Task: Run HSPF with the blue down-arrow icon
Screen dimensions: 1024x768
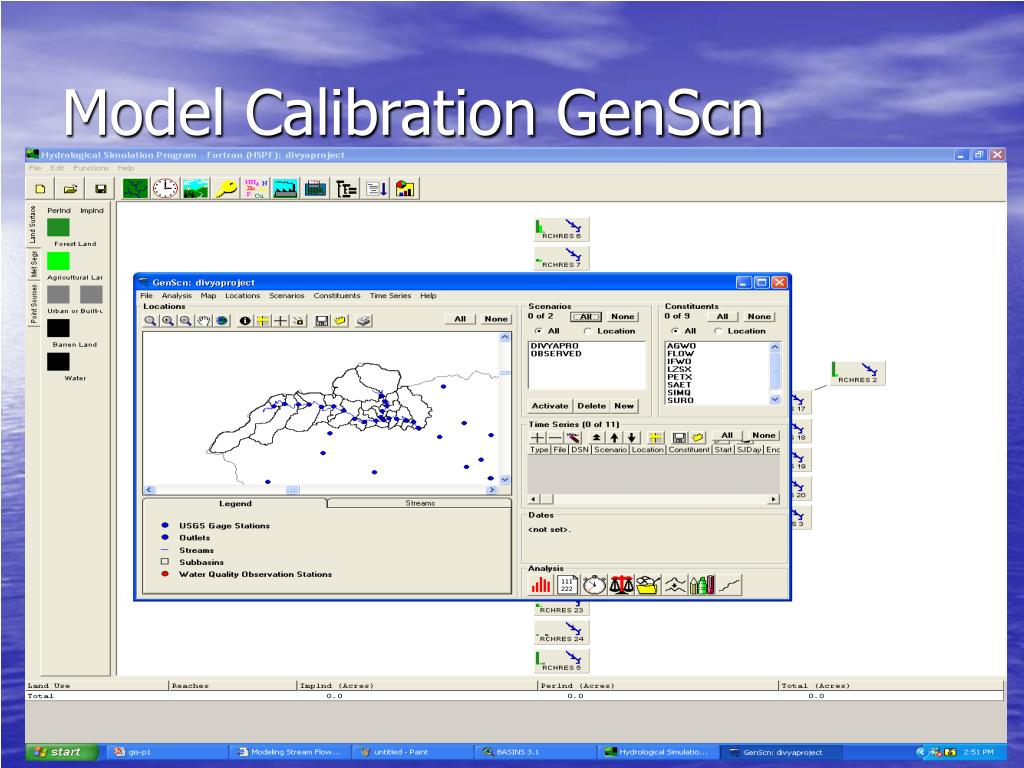Action: pos(376,189)
